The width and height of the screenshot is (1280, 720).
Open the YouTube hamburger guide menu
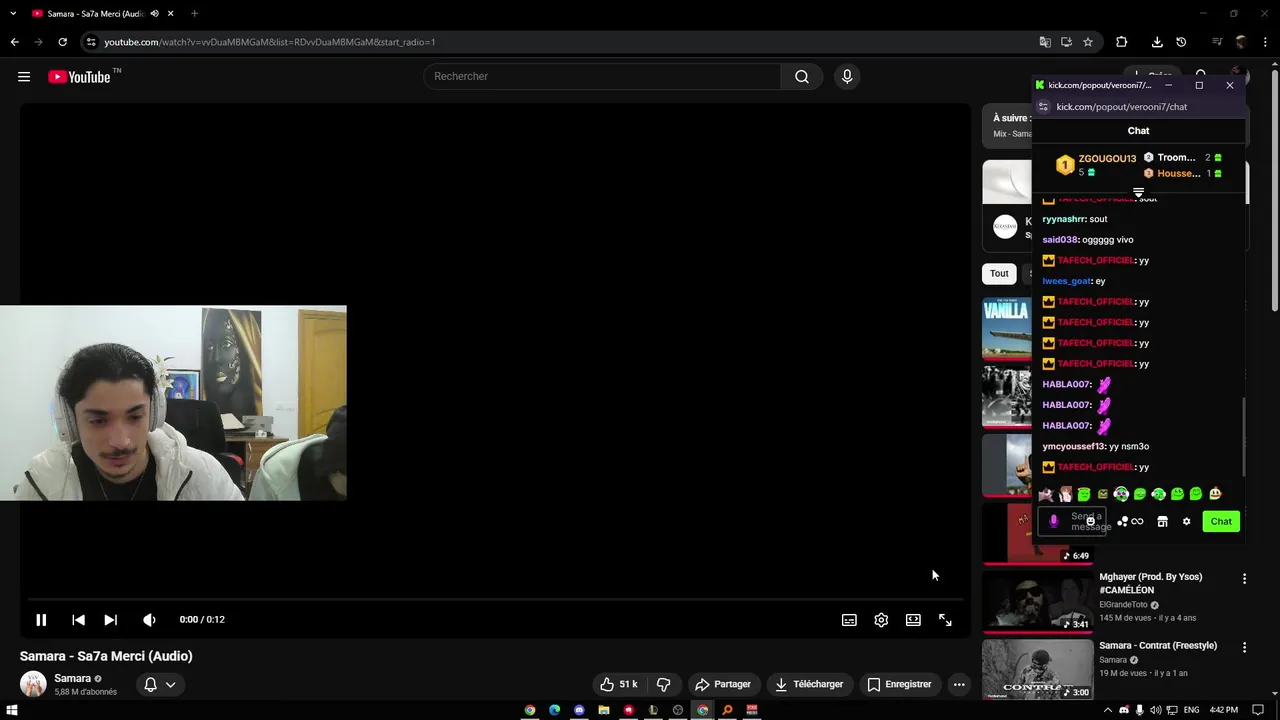[x=24, y=77]
